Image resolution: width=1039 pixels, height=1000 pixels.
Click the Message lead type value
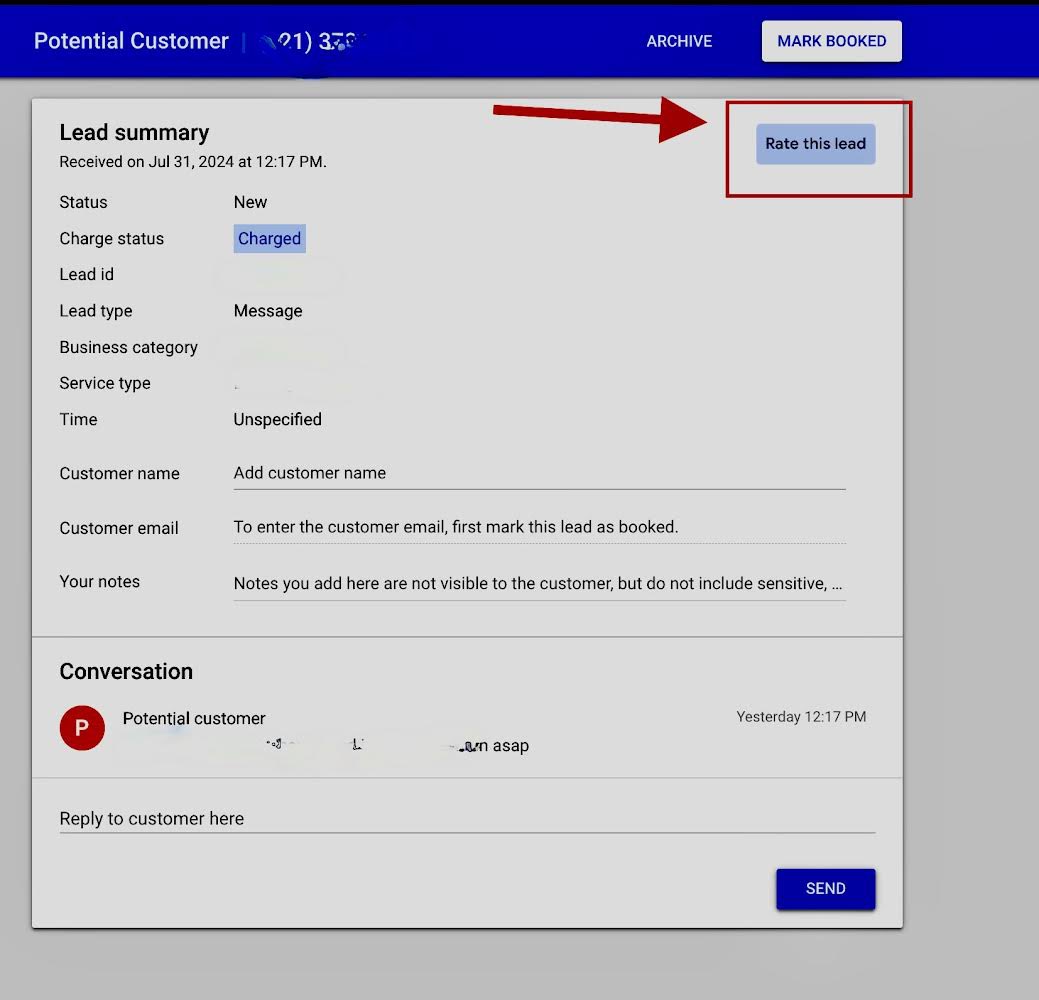267,311
